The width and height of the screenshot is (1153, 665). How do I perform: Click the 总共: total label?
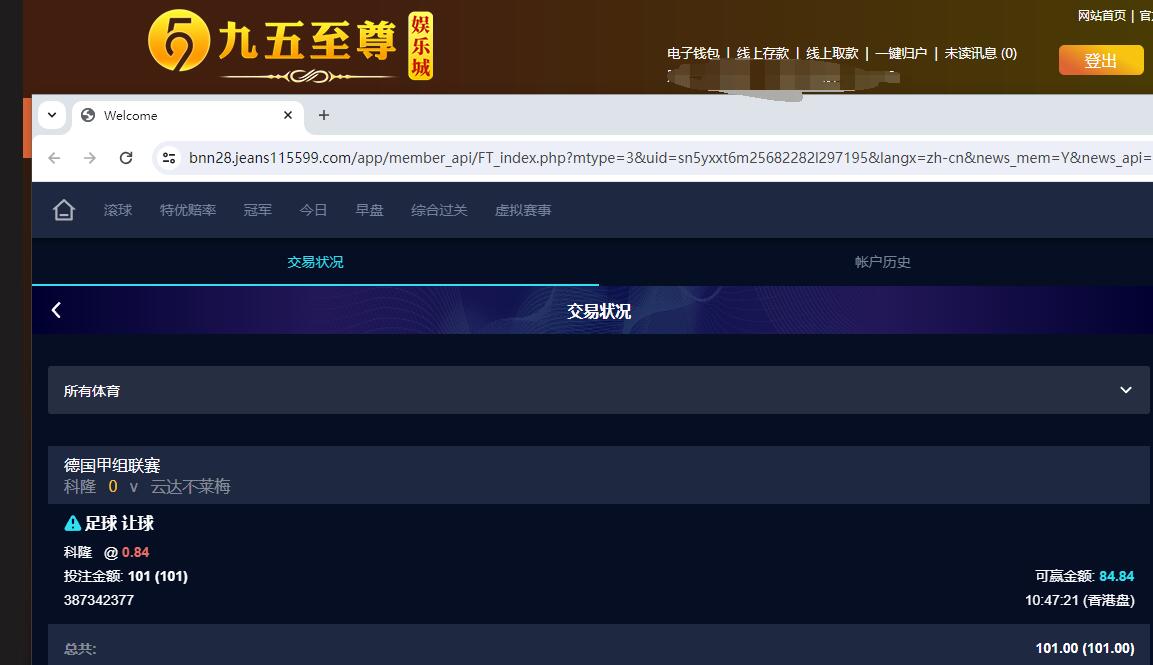tap(80, 649)
